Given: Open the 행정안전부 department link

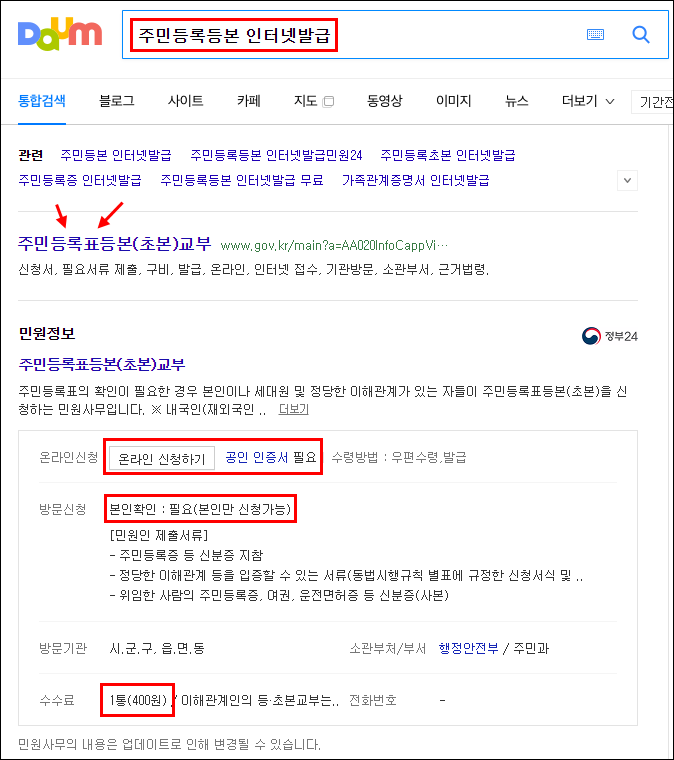Looking at the screenshot, I should (x=469, y=649).
